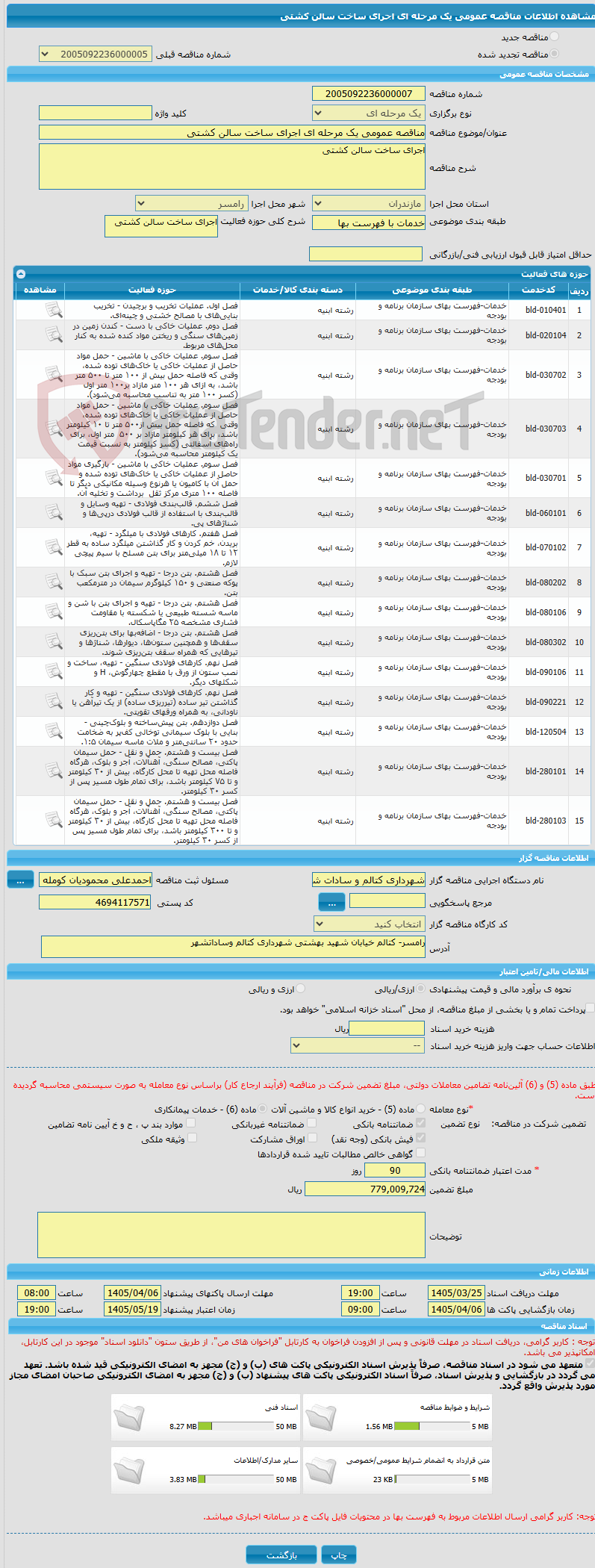
Task: Toggle the ضمانتنامه غیربانکی checkbox
Action: pos(312,1123)
